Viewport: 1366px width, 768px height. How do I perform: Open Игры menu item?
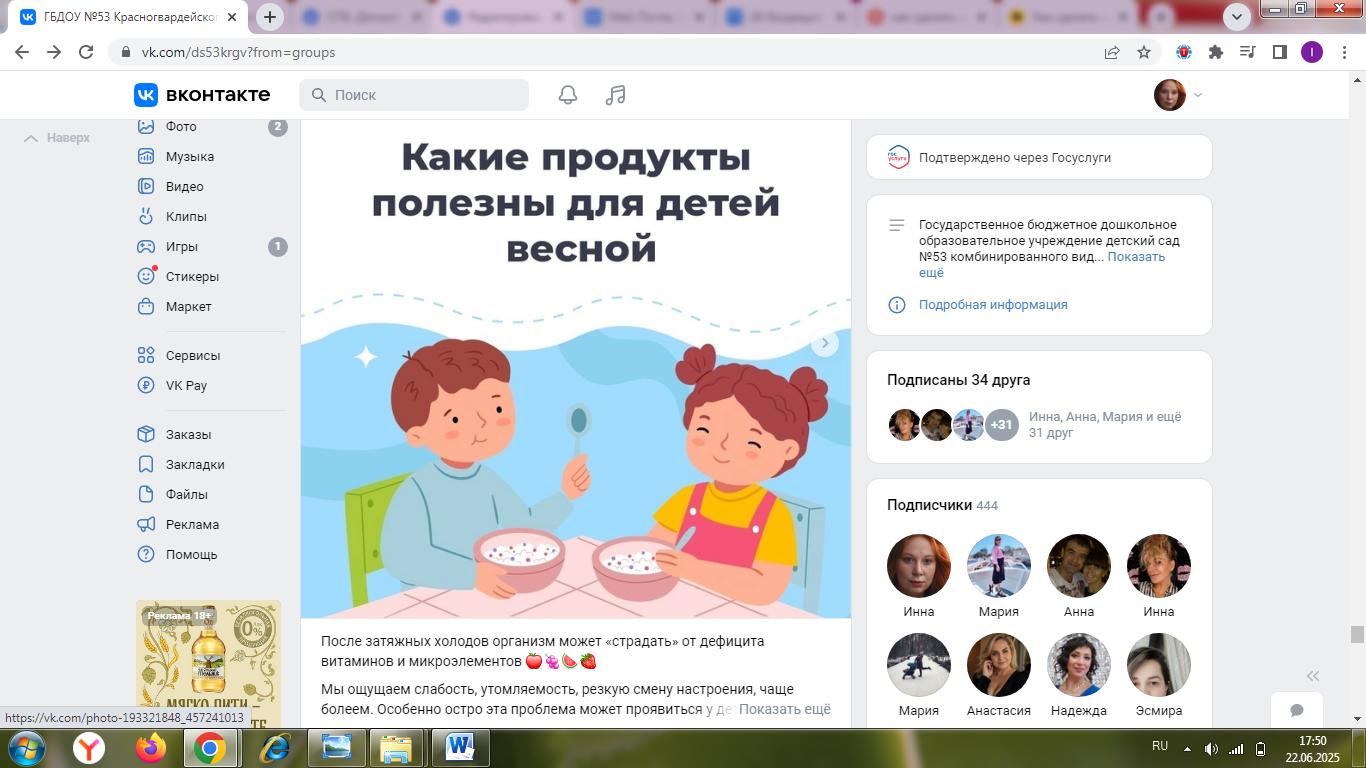181,246
